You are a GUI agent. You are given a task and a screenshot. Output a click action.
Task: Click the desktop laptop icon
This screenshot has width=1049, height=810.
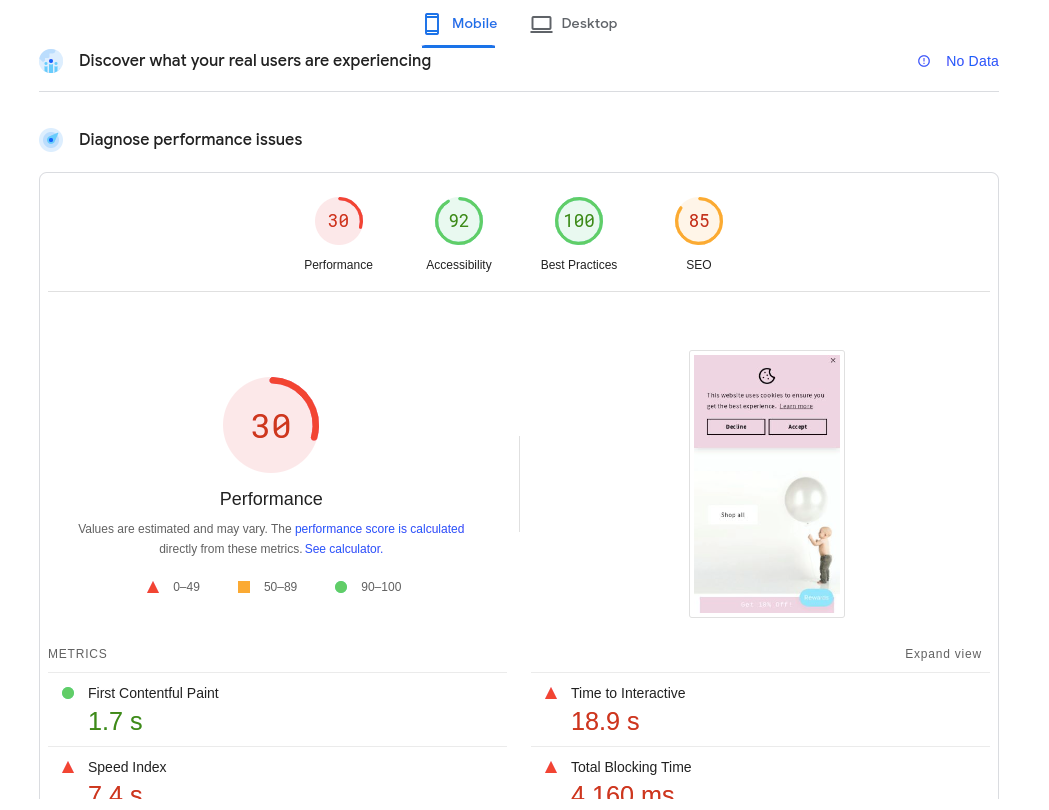pos(541,24)
